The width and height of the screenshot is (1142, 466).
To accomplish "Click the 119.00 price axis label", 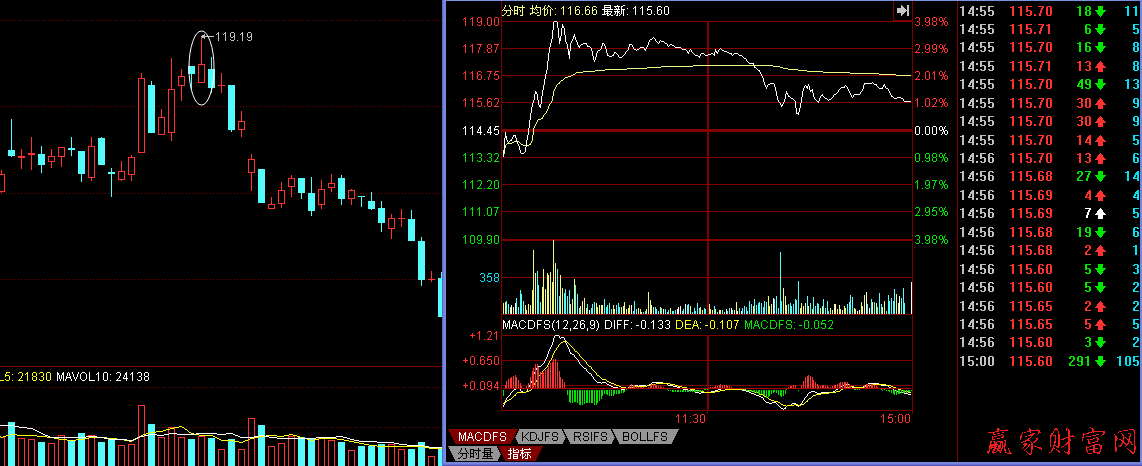I will [480, 21].
